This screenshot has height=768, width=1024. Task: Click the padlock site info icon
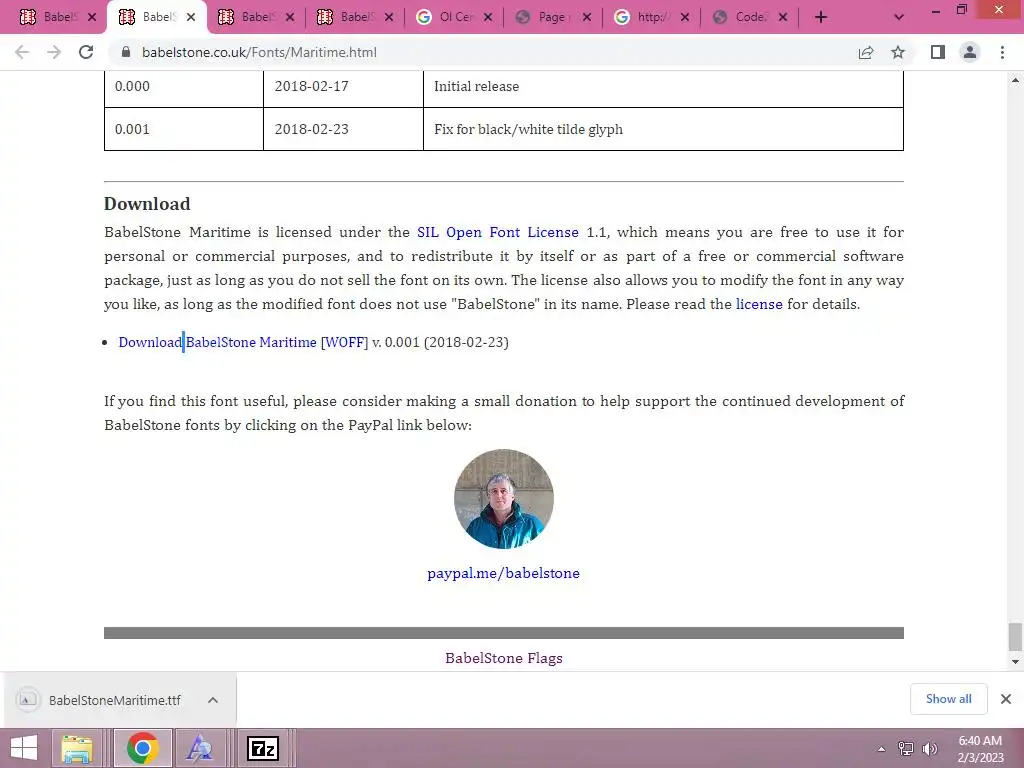point(127,52)
